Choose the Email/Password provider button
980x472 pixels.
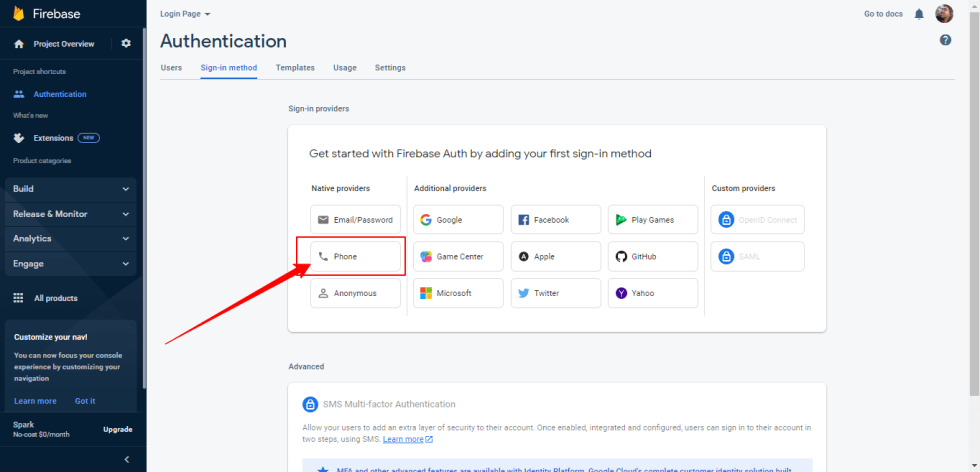click(x=356, y=220)
